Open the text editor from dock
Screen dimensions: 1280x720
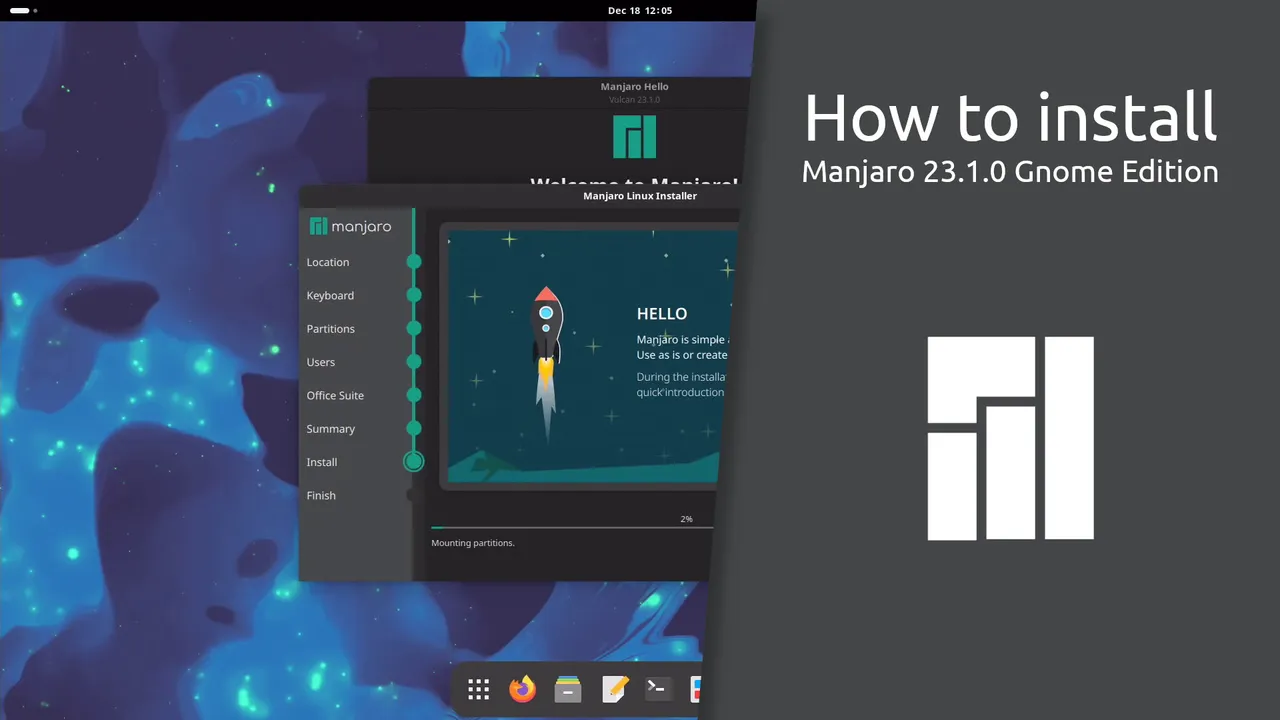tap(614, 689)
